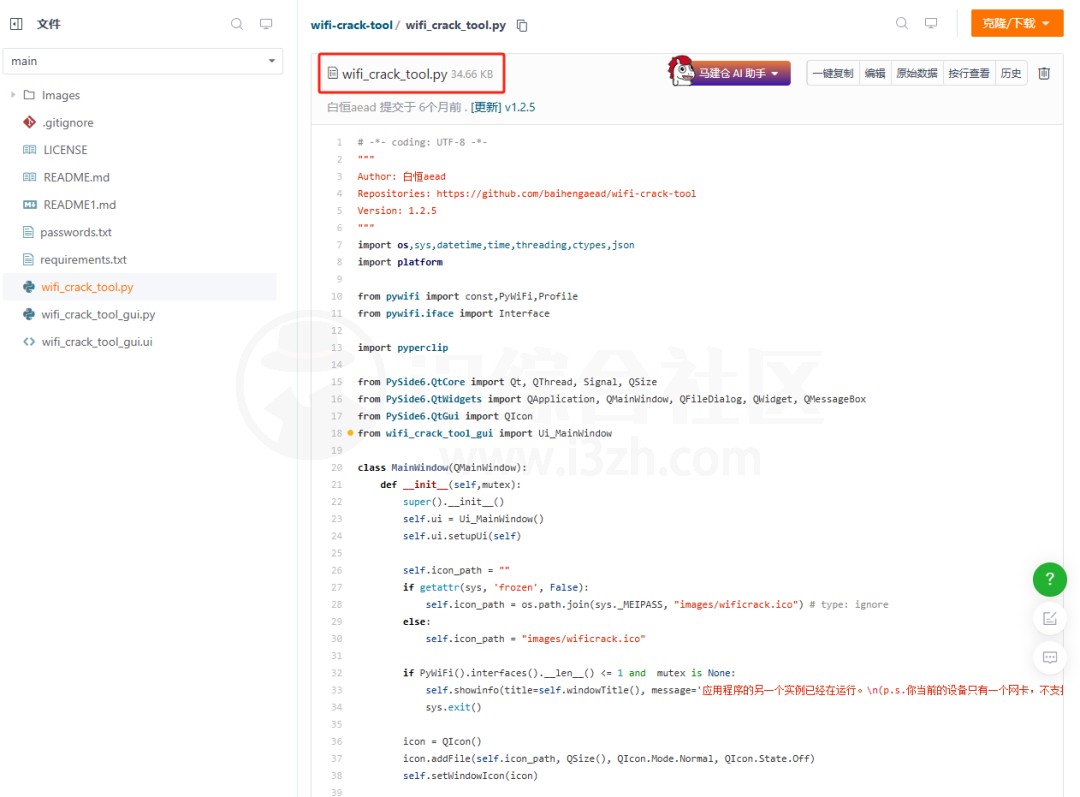Collapse the file sidebar panel icon
Image resolution: width=1080 pixels, height=797 pixels.
coord(16,24)
